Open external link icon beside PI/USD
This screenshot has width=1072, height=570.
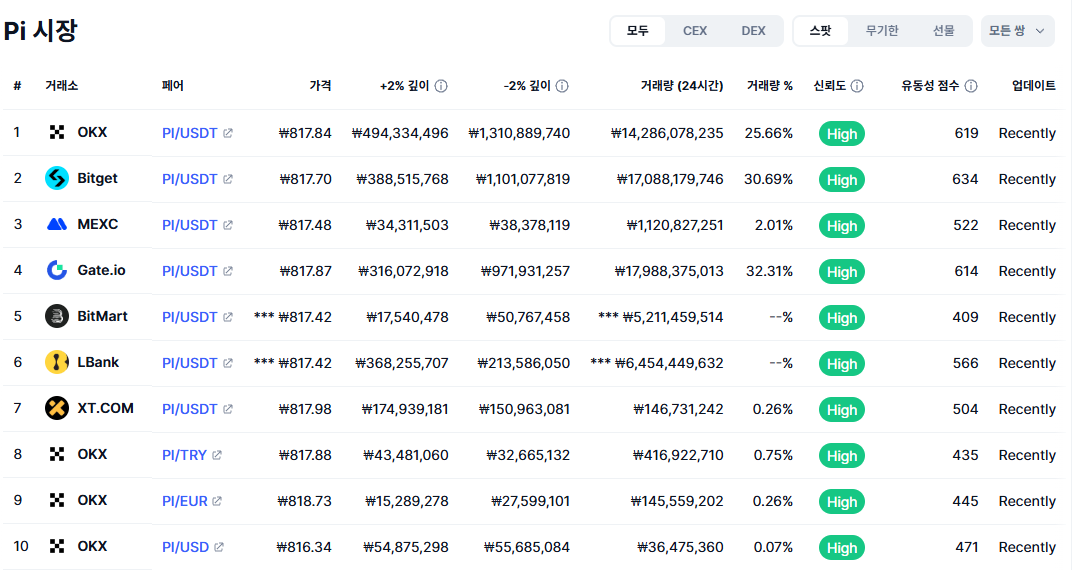(219, 547)
